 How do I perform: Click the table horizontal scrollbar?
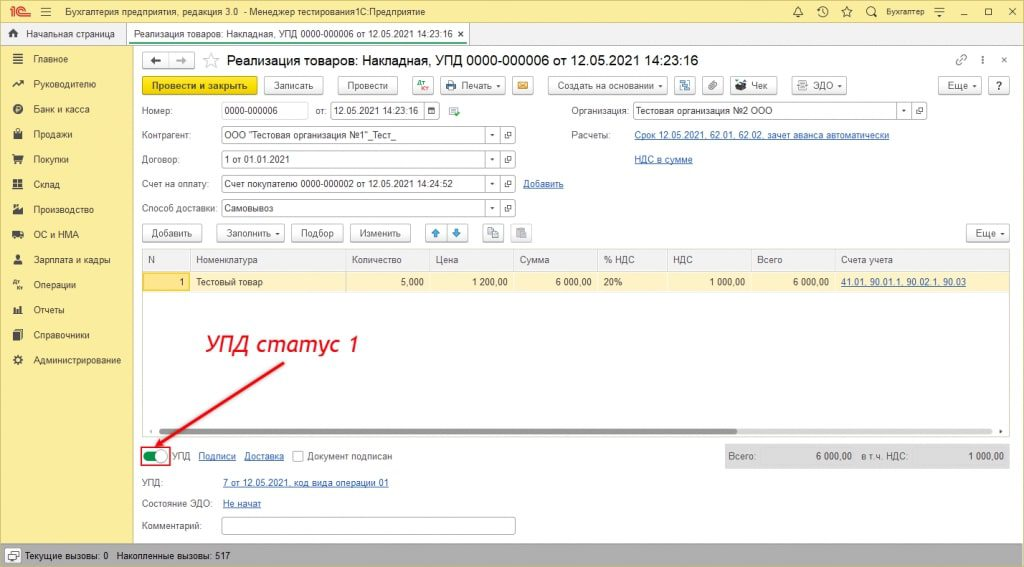(449, 431)
